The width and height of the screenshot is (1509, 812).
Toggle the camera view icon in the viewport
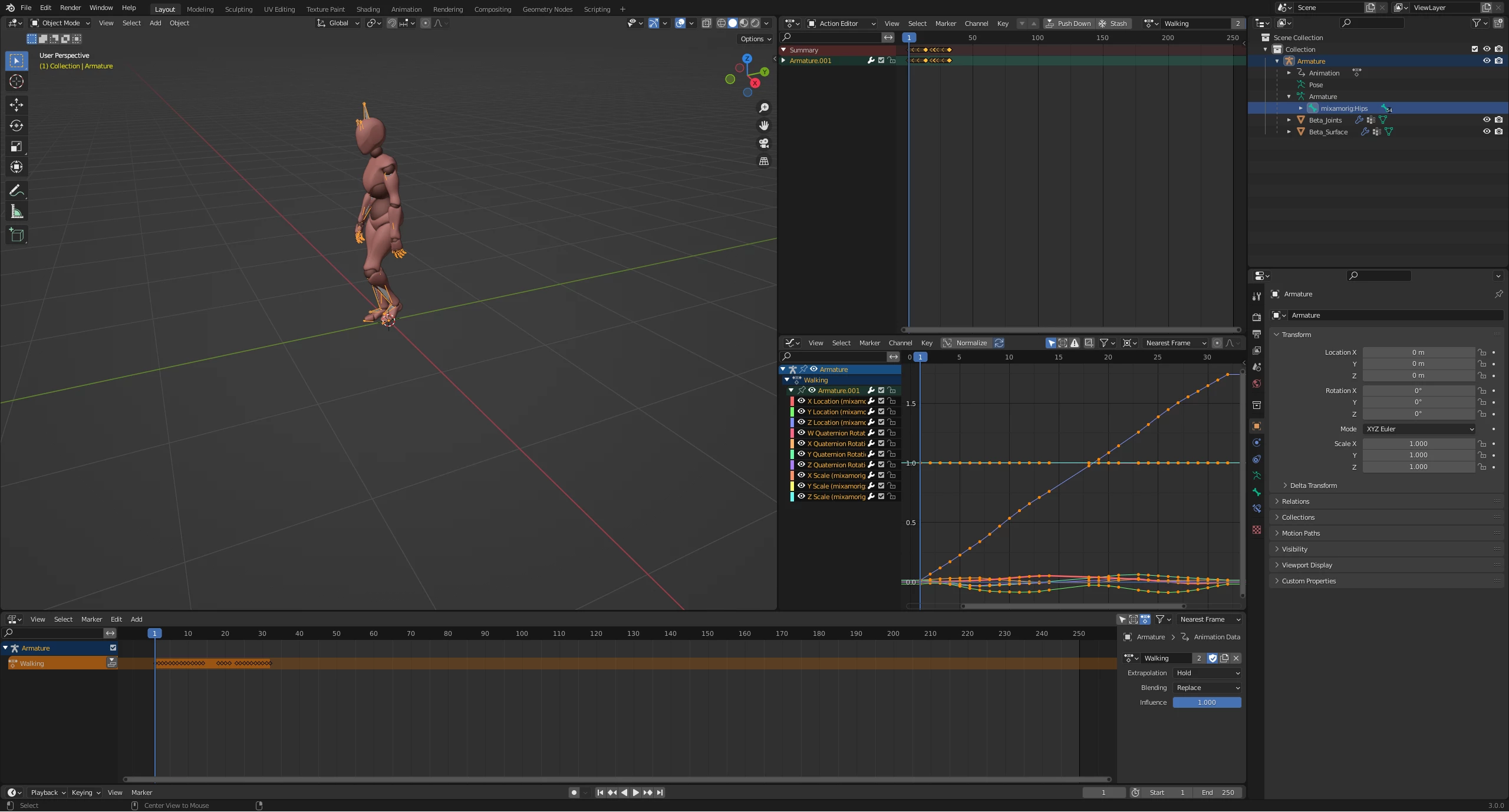764,143
